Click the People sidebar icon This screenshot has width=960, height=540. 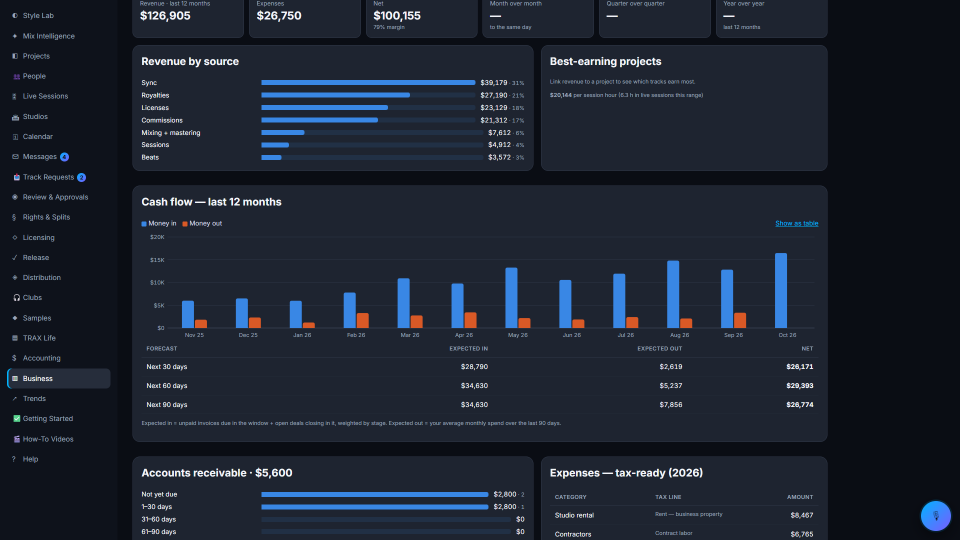pyautogui.click(x=16, y=77)
